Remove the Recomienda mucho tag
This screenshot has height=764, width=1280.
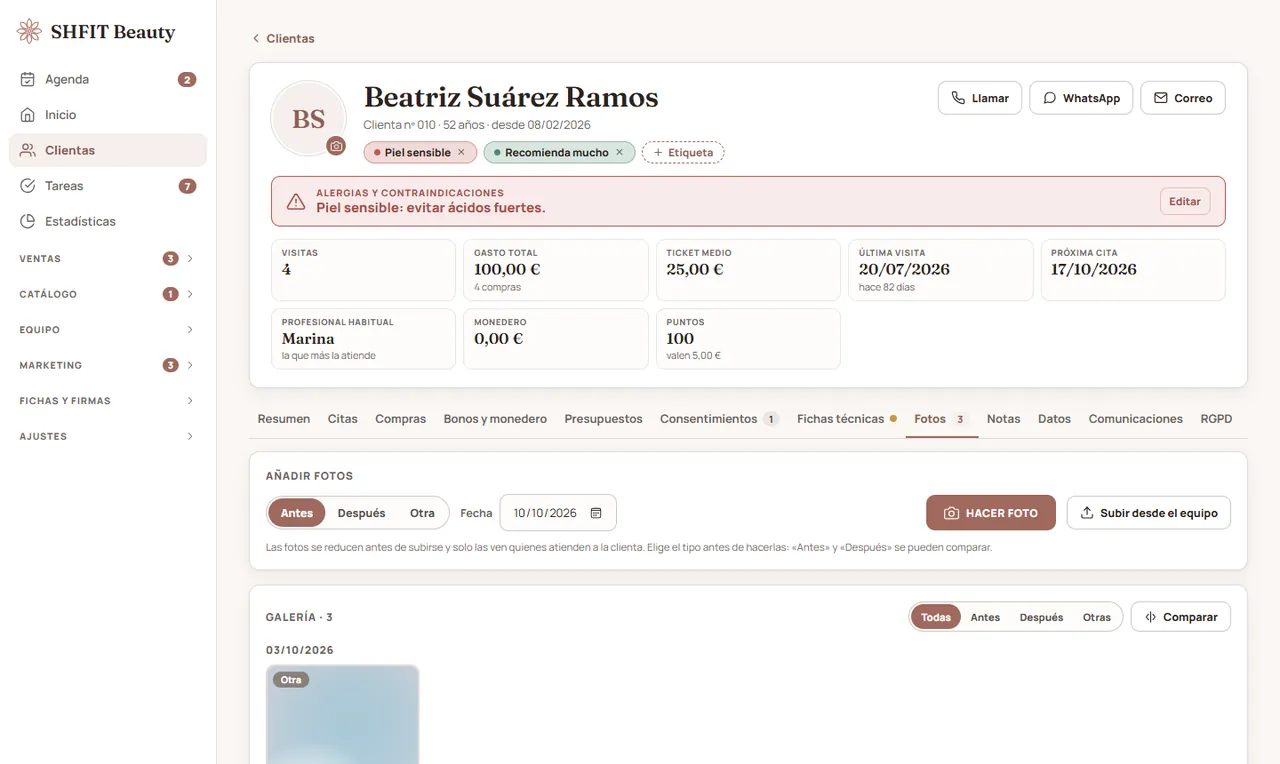pos(619,152)
